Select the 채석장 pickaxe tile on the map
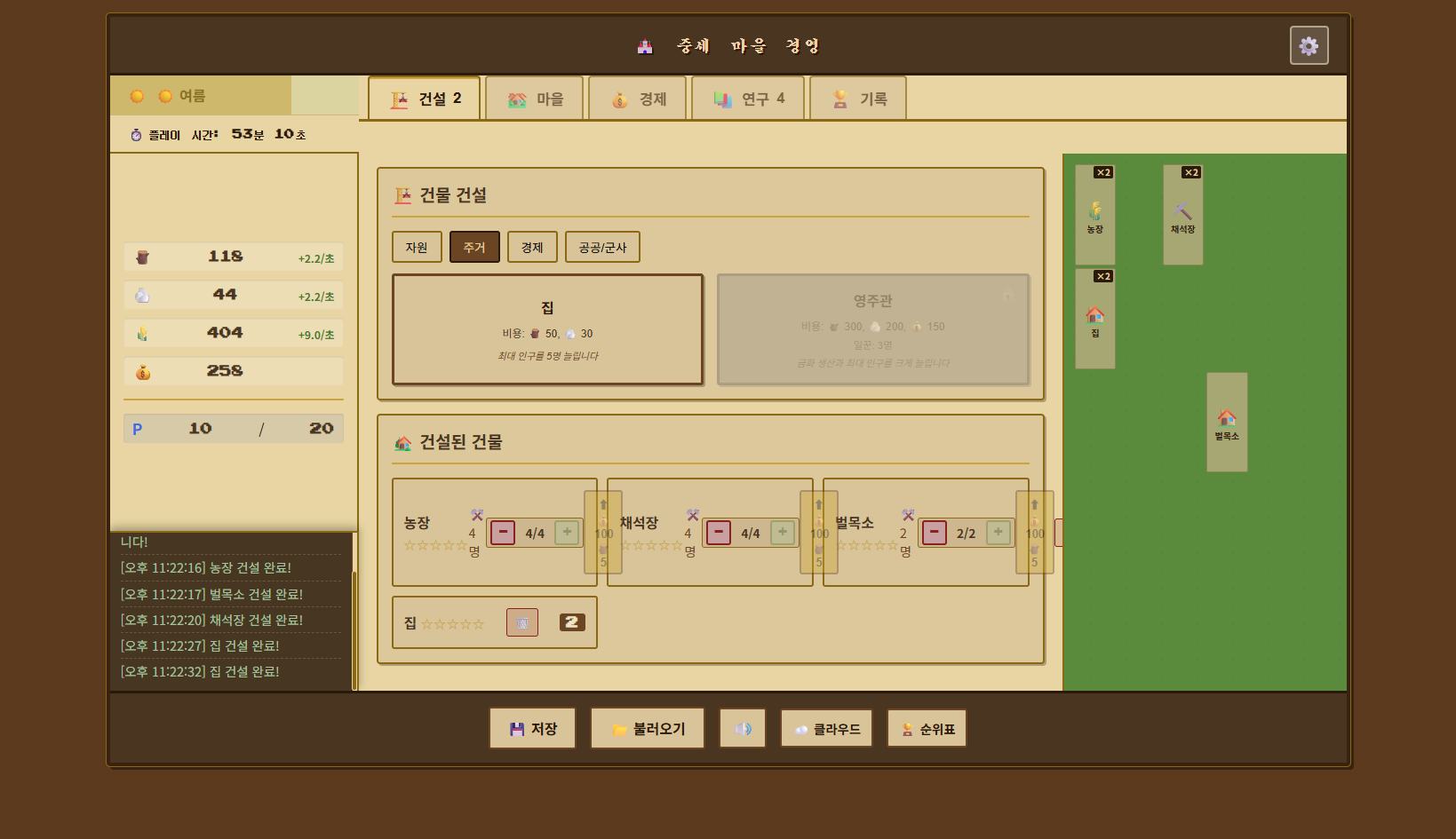Image resolution: width=1456 pixels, height=839 pixels. [x=1182, y=215]
